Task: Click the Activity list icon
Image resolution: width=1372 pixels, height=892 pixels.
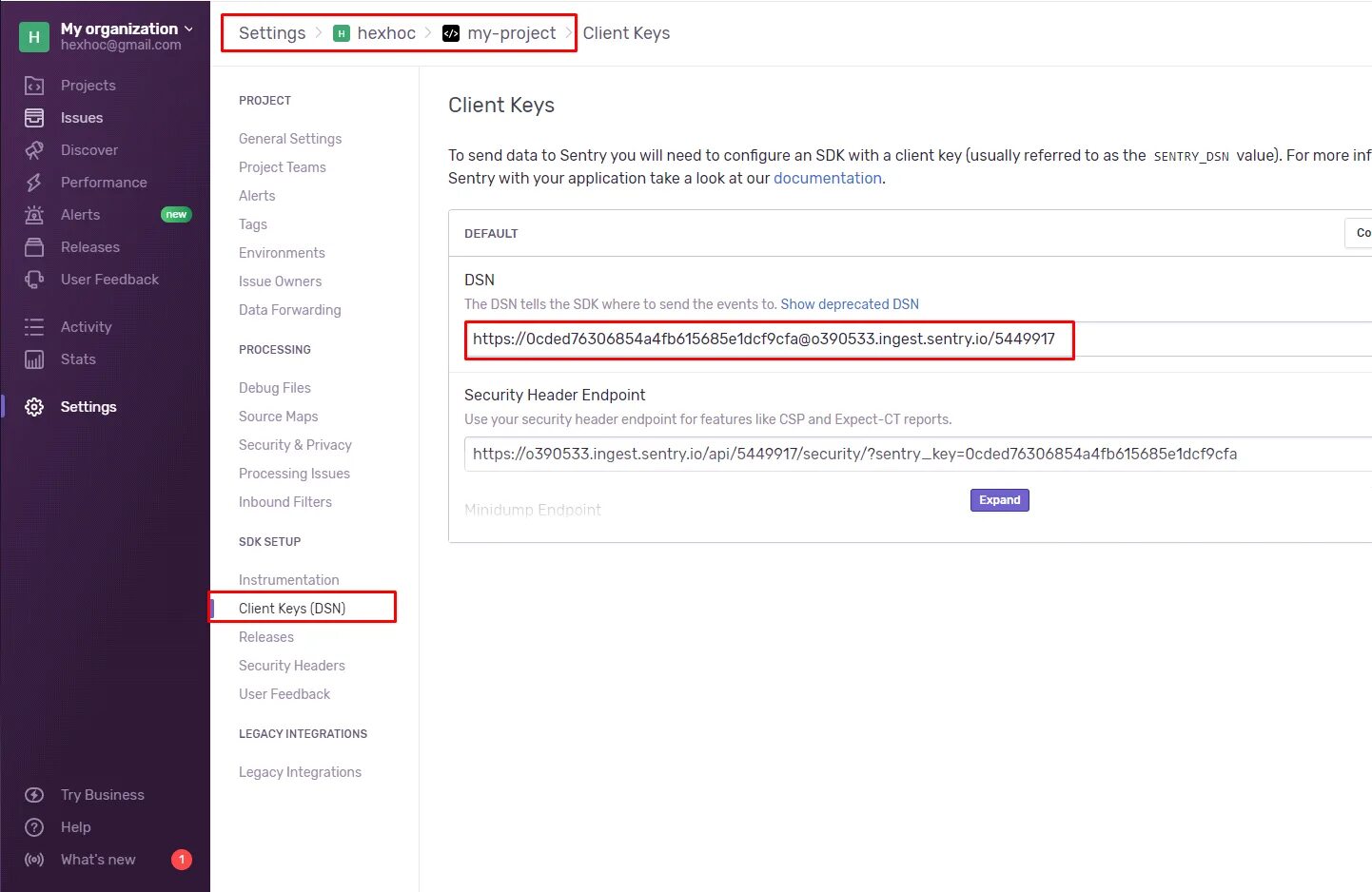Action: 34,327
